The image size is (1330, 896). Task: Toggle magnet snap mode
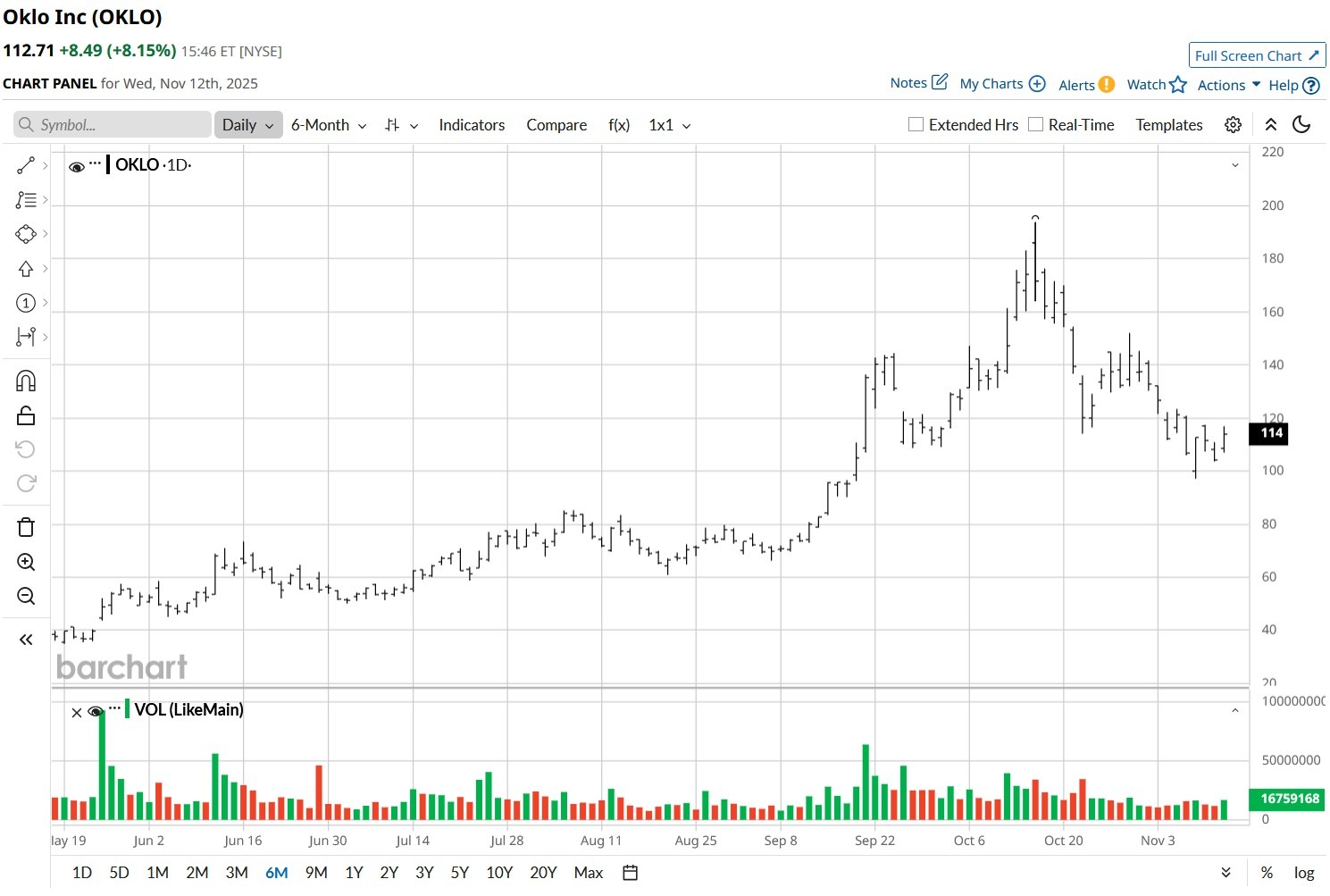pos(26,381)
